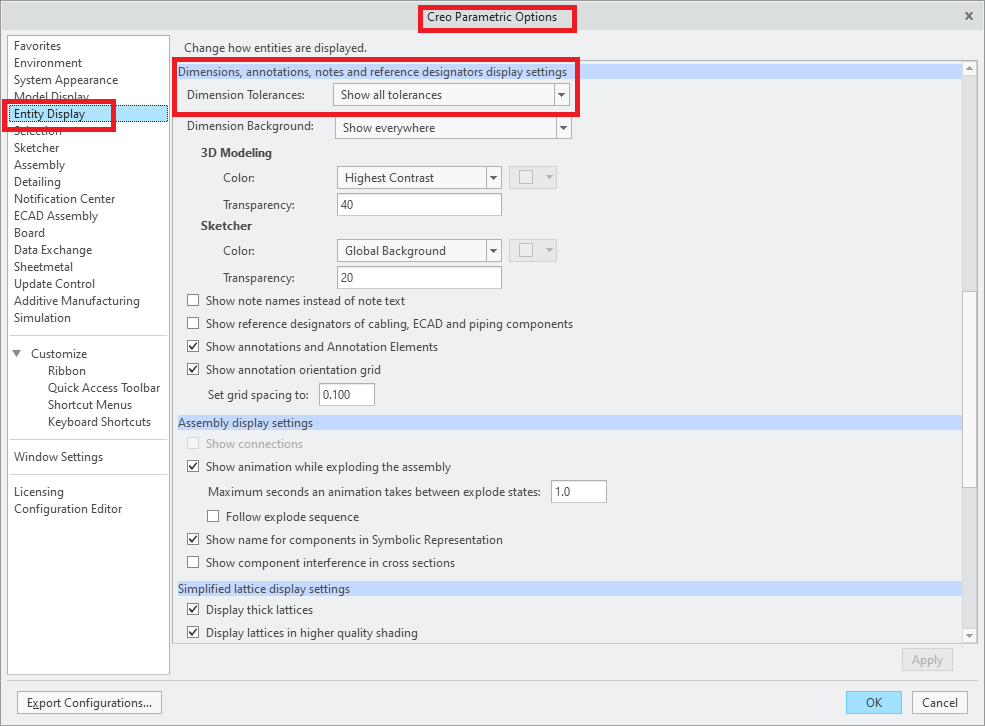Click Sketcher custom color swatch

pos(533,251)
